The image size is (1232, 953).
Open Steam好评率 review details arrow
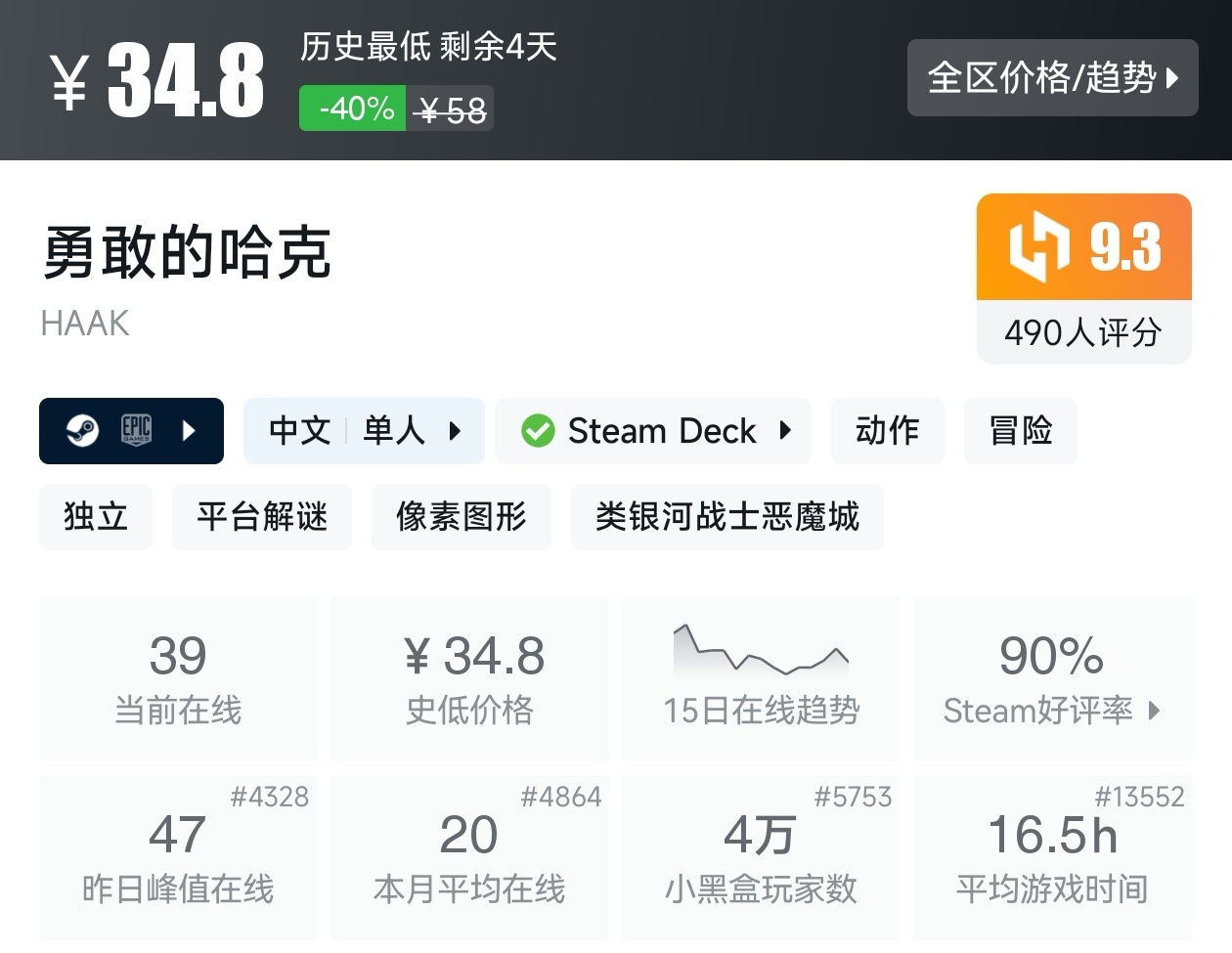point(1155,711)
